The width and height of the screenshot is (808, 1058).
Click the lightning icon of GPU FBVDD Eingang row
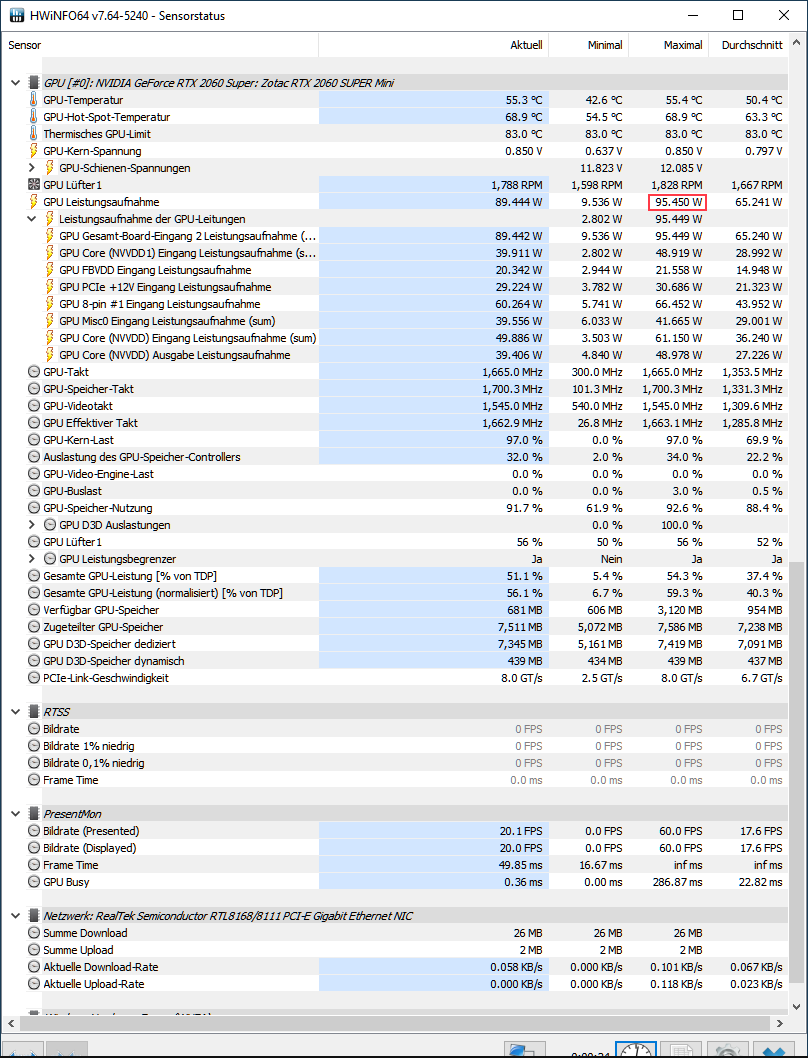(x=50, y=270)
